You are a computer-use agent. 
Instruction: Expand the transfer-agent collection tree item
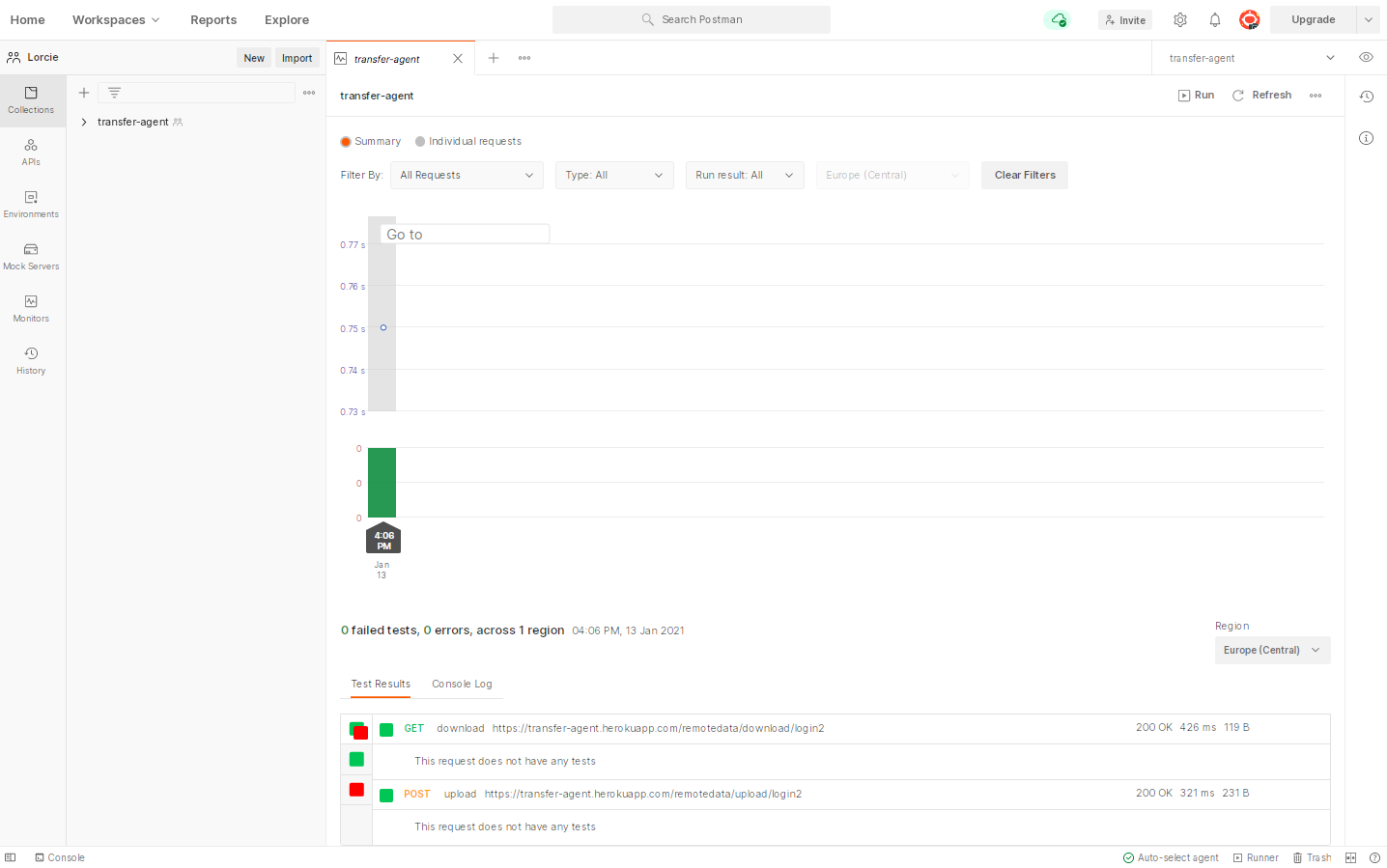point(84,123)
